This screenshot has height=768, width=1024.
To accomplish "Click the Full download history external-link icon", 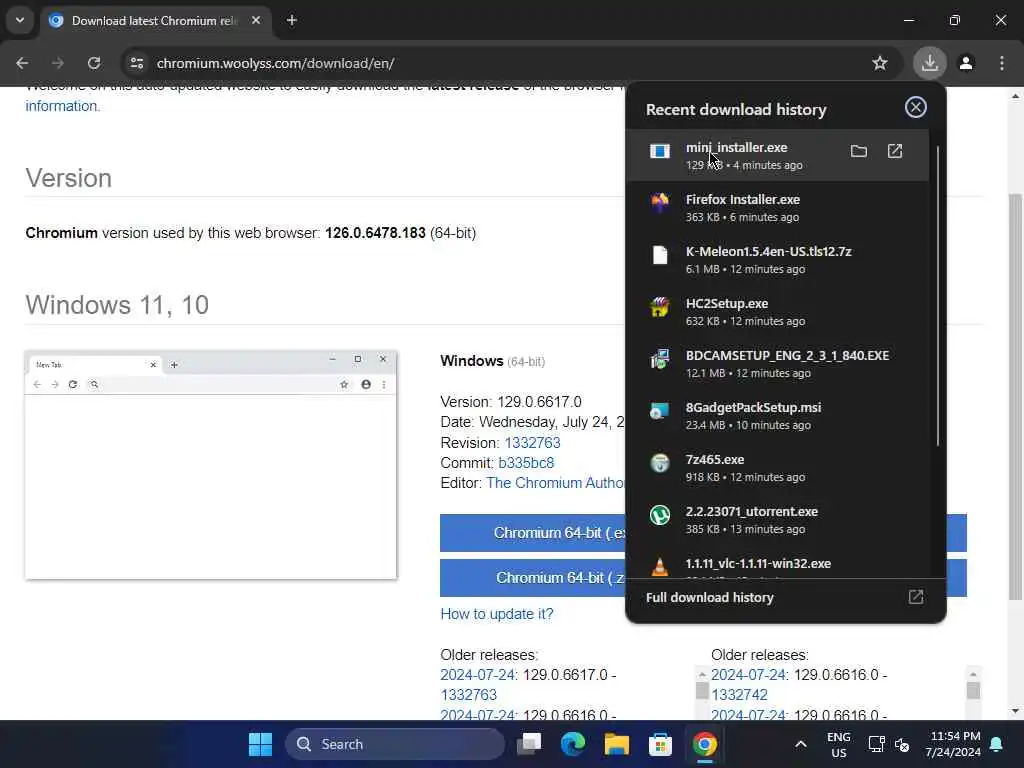I will coord(916,597).
